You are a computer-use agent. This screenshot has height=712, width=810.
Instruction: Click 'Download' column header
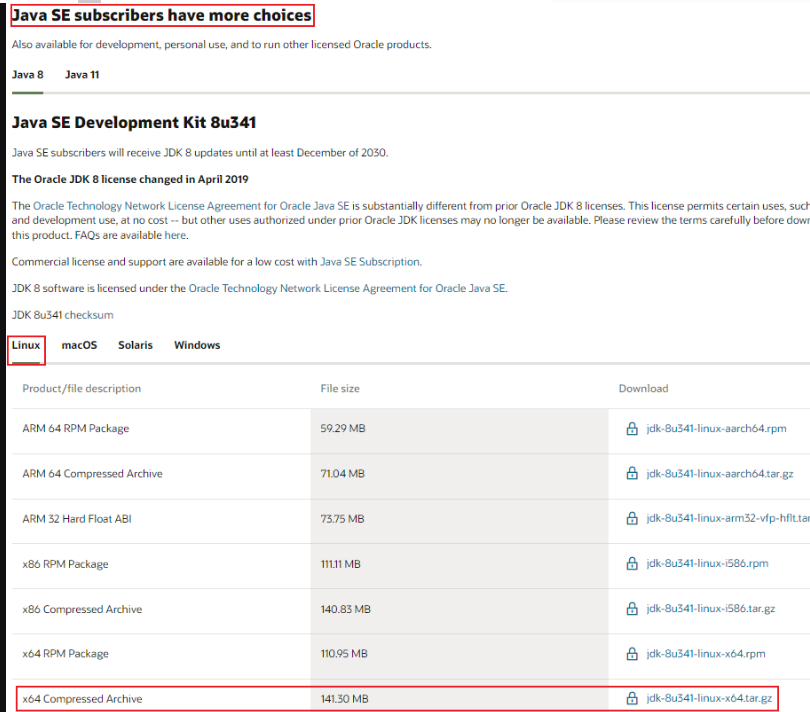click(x=644, y=389)
